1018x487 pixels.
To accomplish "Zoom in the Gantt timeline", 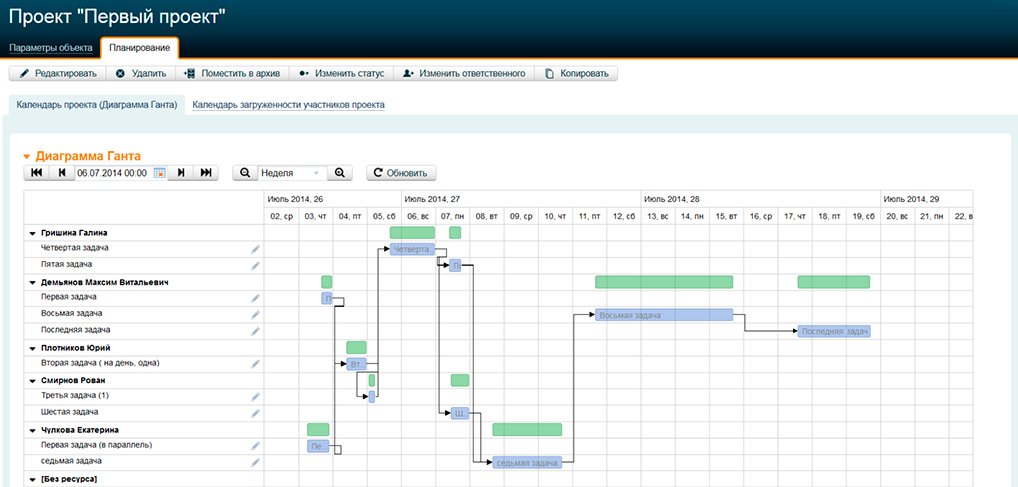I will click(x=339, y=173).
